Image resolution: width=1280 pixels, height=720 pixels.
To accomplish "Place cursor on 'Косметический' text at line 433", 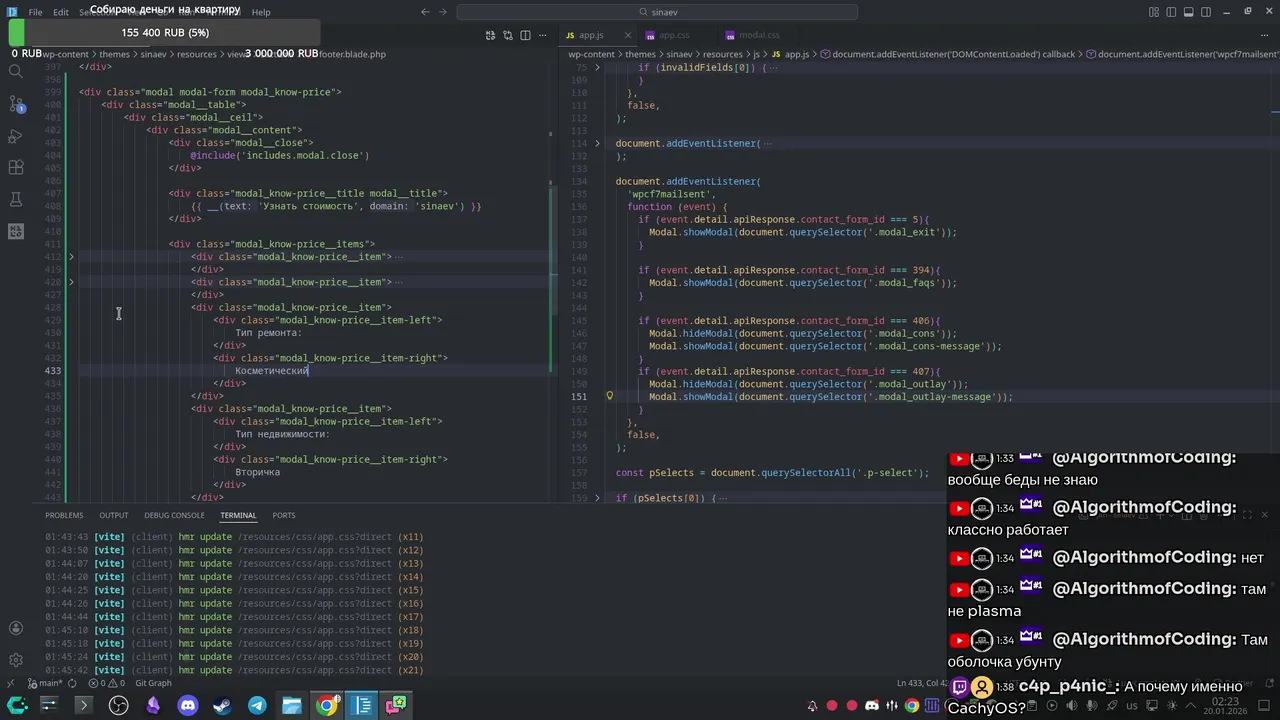I will 271,371.
